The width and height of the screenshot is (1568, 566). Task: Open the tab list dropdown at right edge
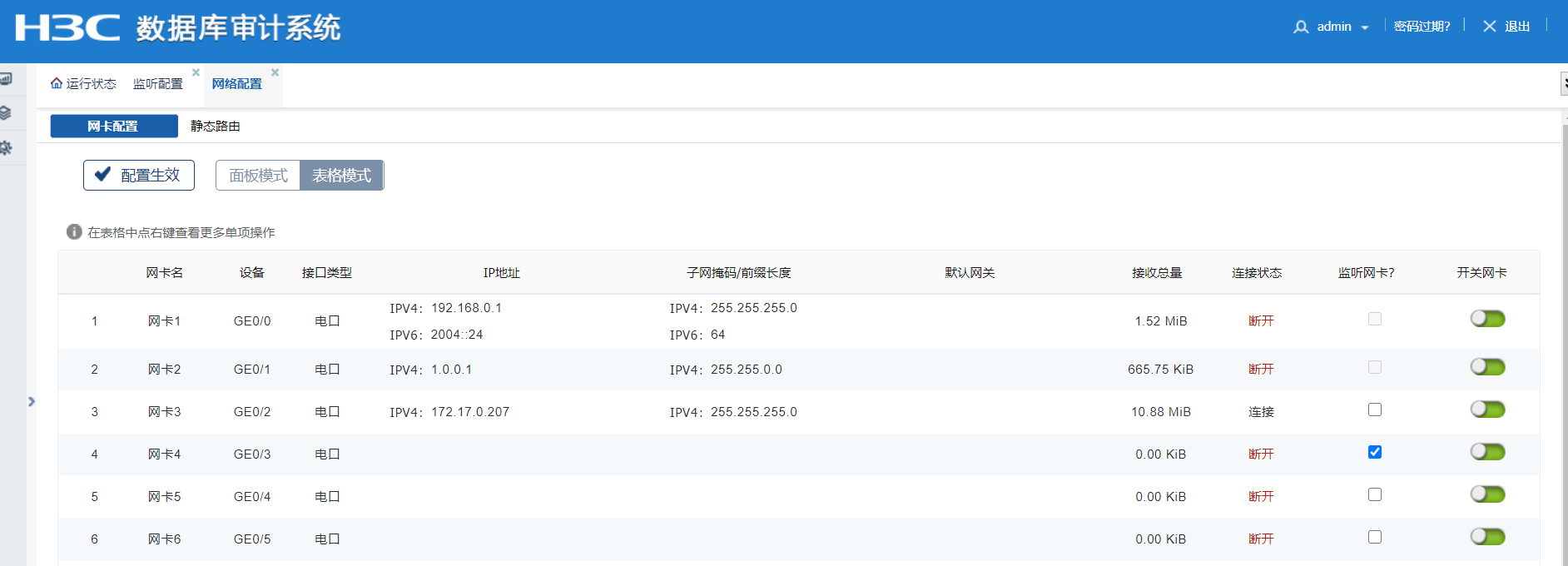point(1564,83)
